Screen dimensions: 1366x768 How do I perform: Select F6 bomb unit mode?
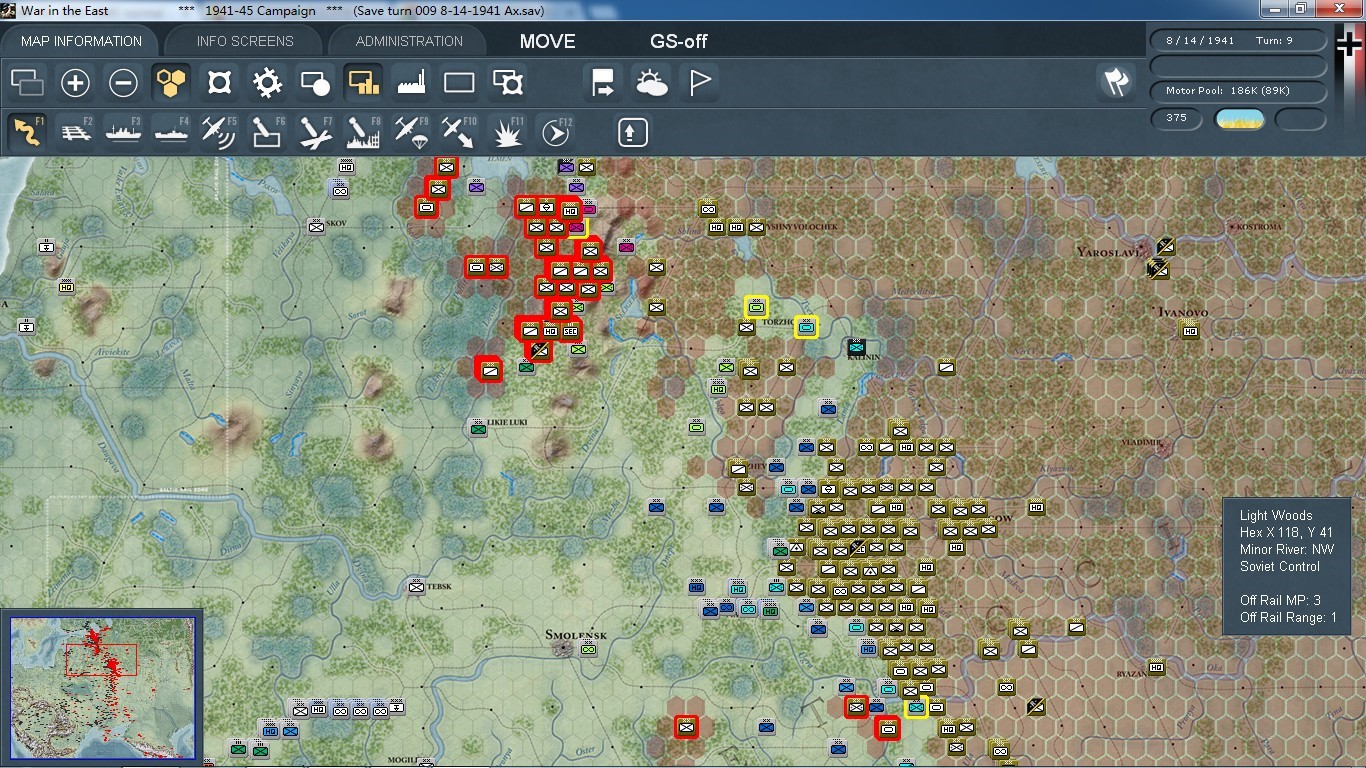267,132
